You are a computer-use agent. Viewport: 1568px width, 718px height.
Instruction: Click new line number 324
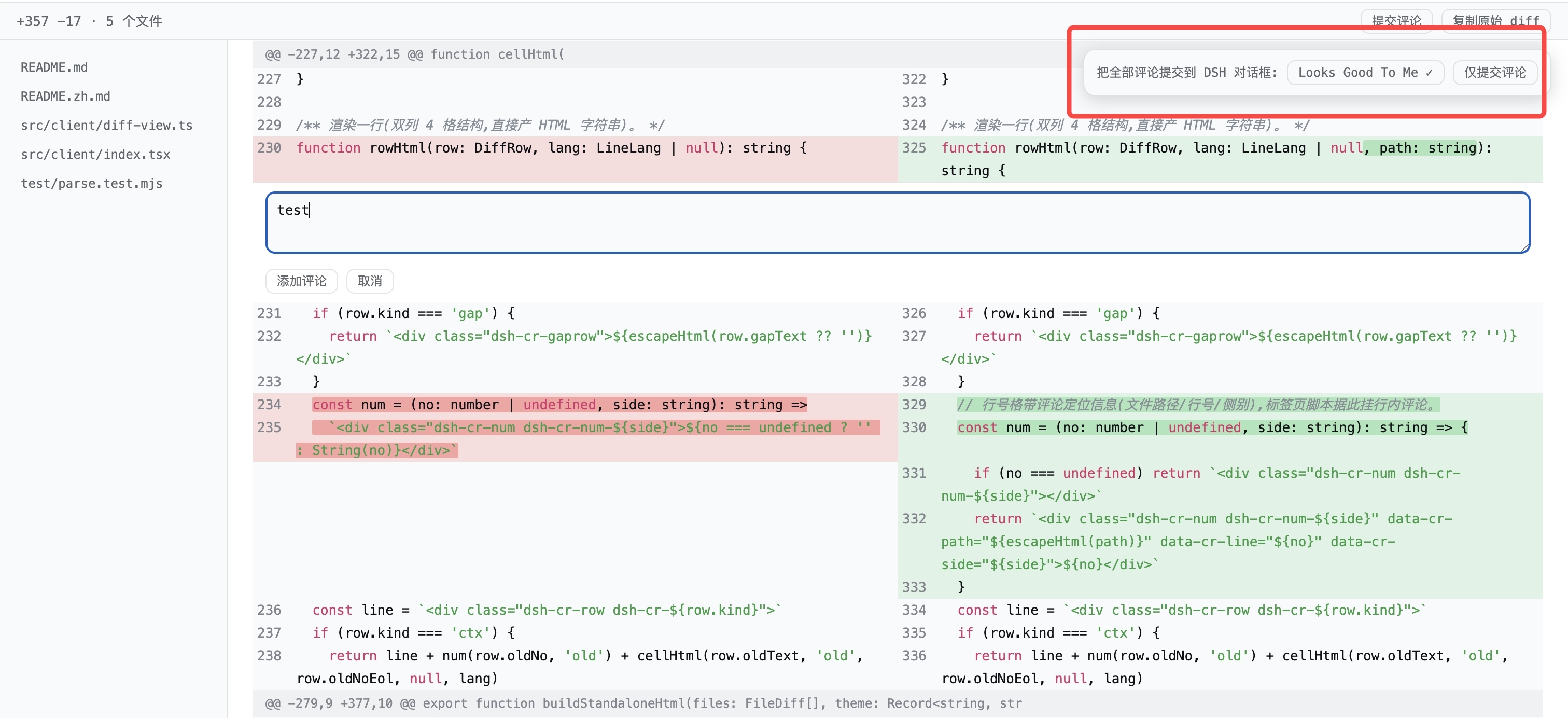[914, 126]
